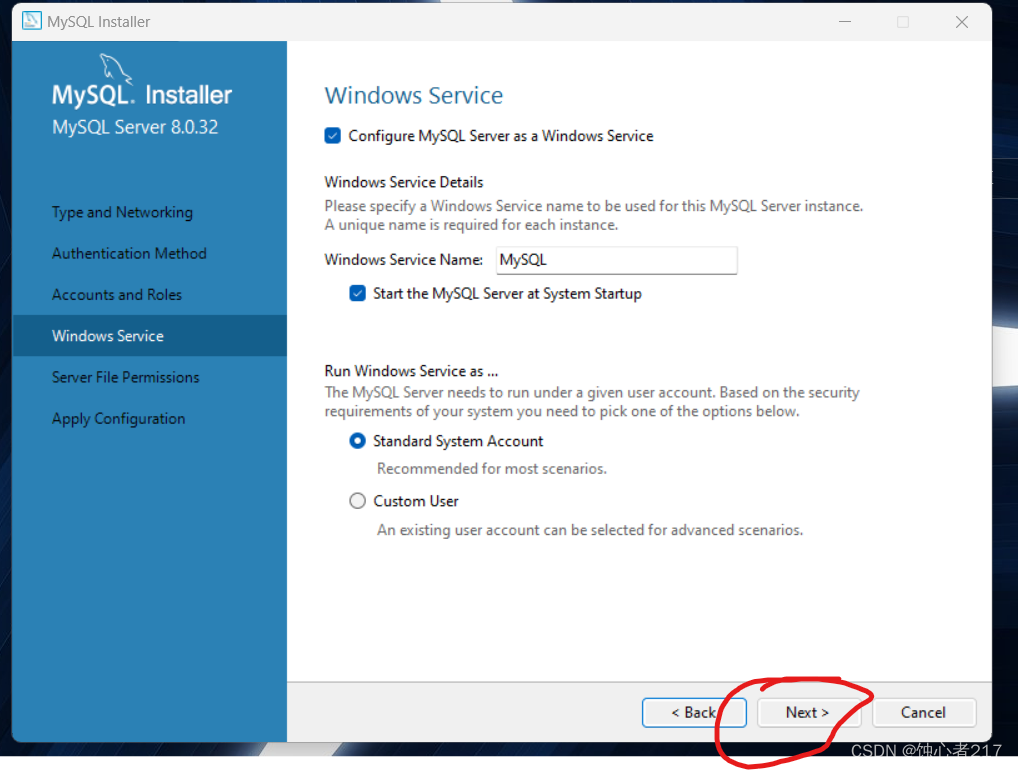Go to the Apply Configuration step
1018x770 pixels.
(118, 419)
